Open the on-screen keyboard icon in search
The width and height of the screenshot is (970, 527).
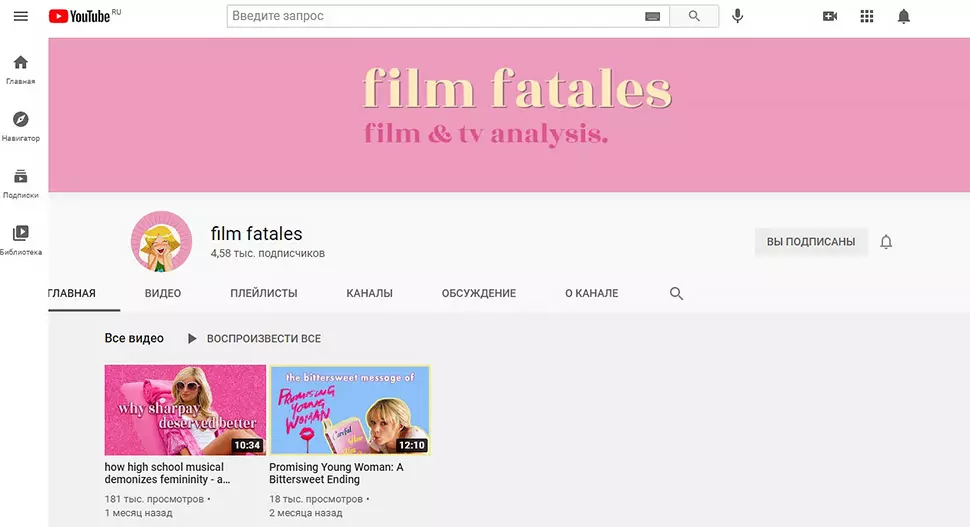652,17
